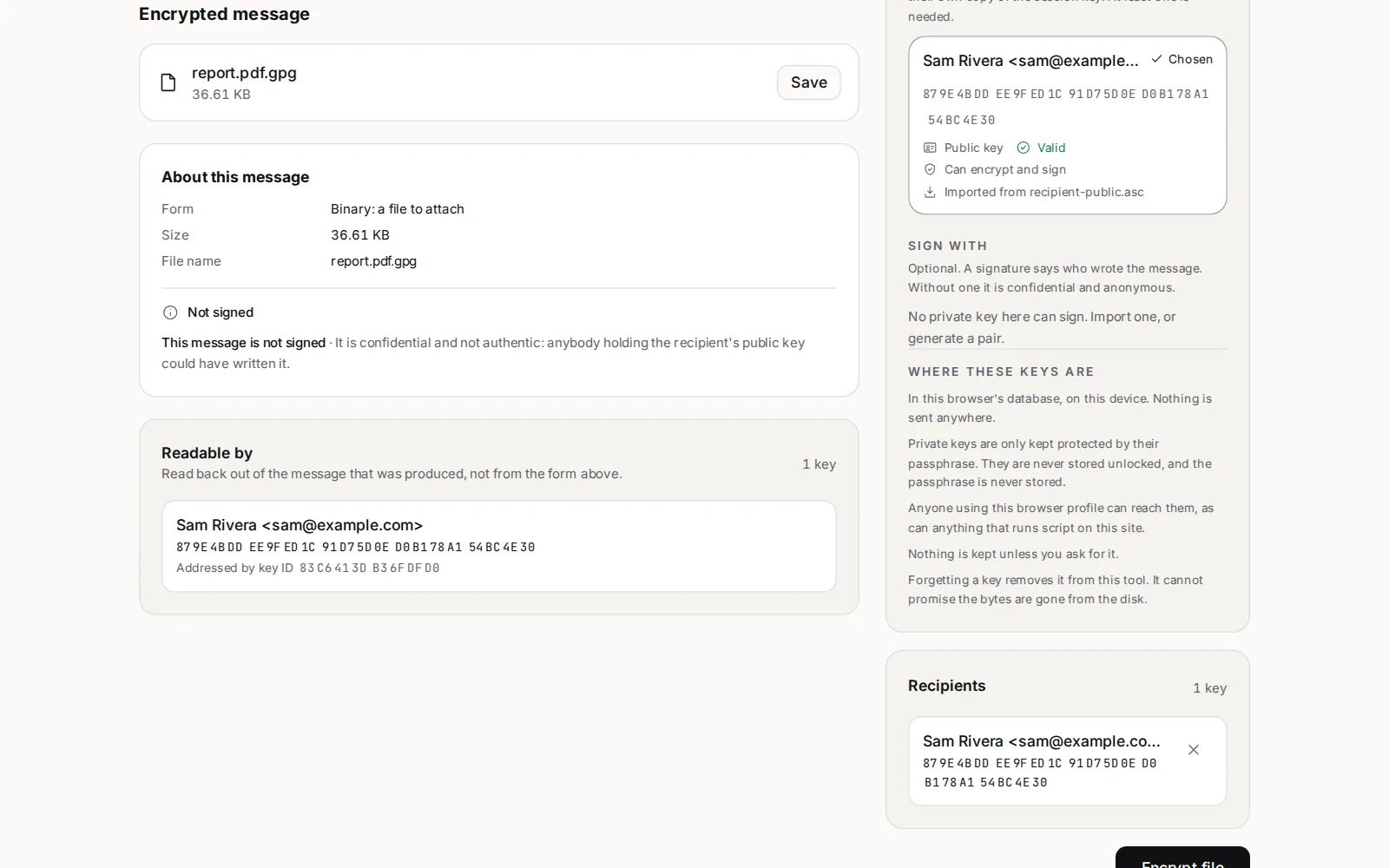Screen dimensions: 1389x868
Task: Click Sam Rivera name in Readable by
Action: pos(300,525)
